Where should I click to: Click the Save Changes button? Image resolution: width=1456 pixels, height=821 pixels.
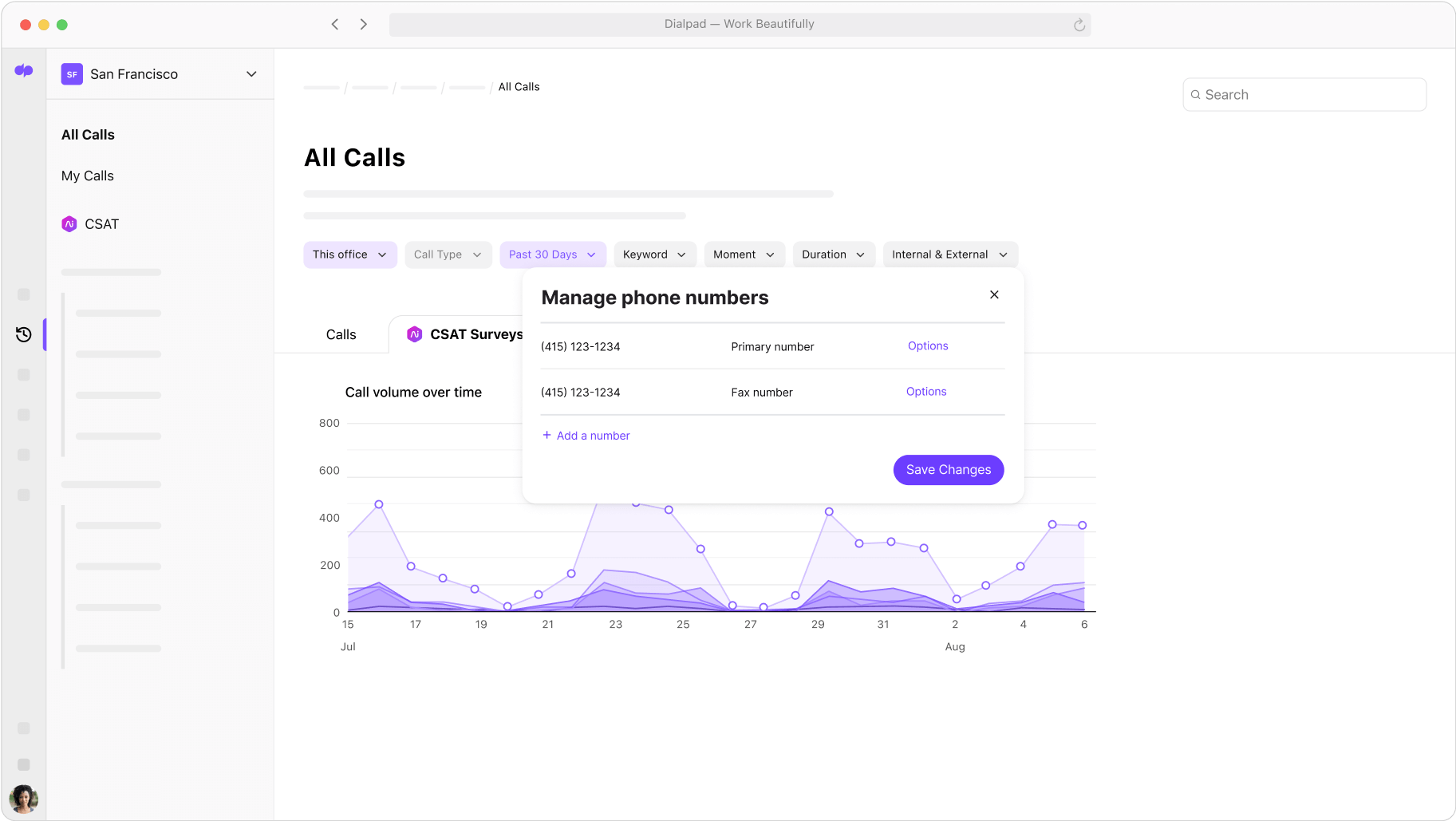tap(949, 470)
